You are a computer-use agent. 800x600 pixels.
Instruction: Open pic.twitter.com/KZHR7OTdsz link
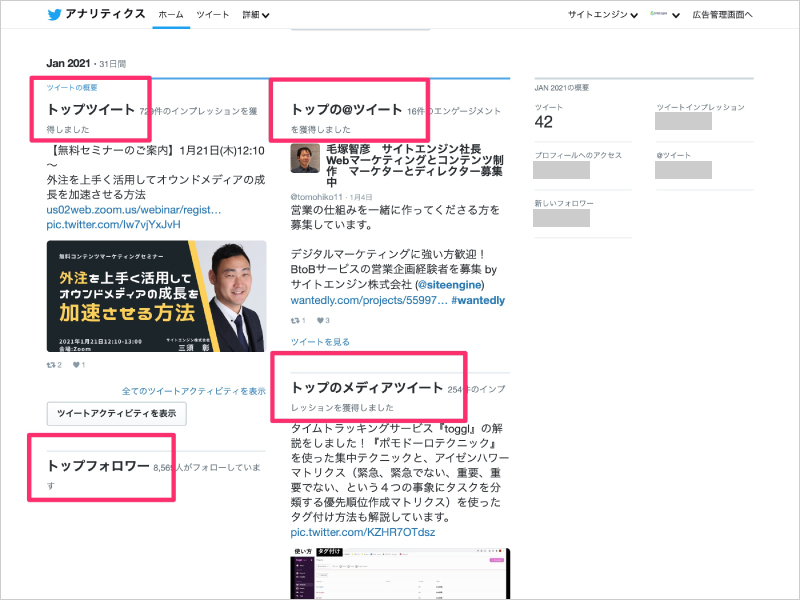(363, 532)
